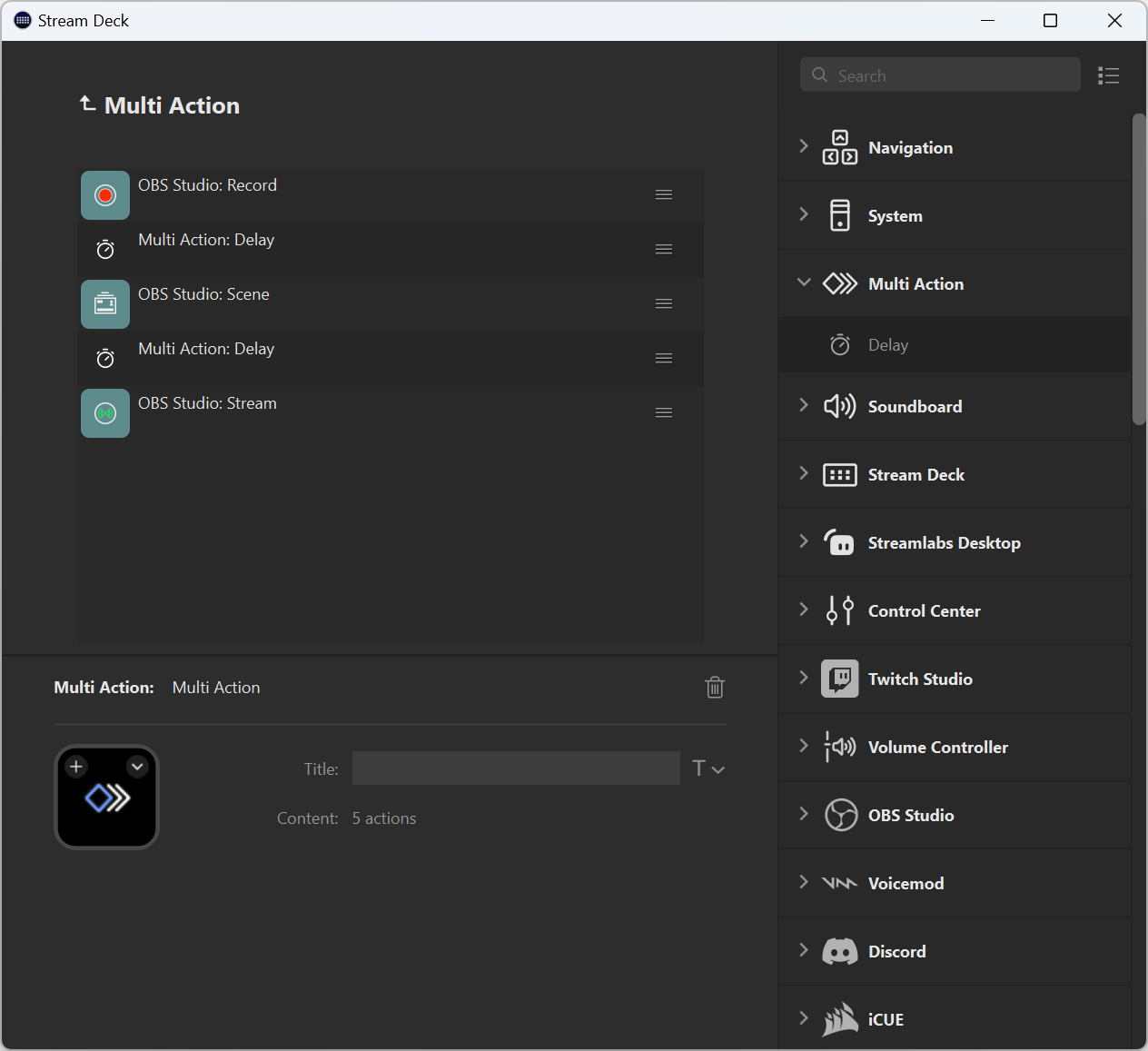
Task: Maximize the Stream Deck window
Action: (1051, 21)
